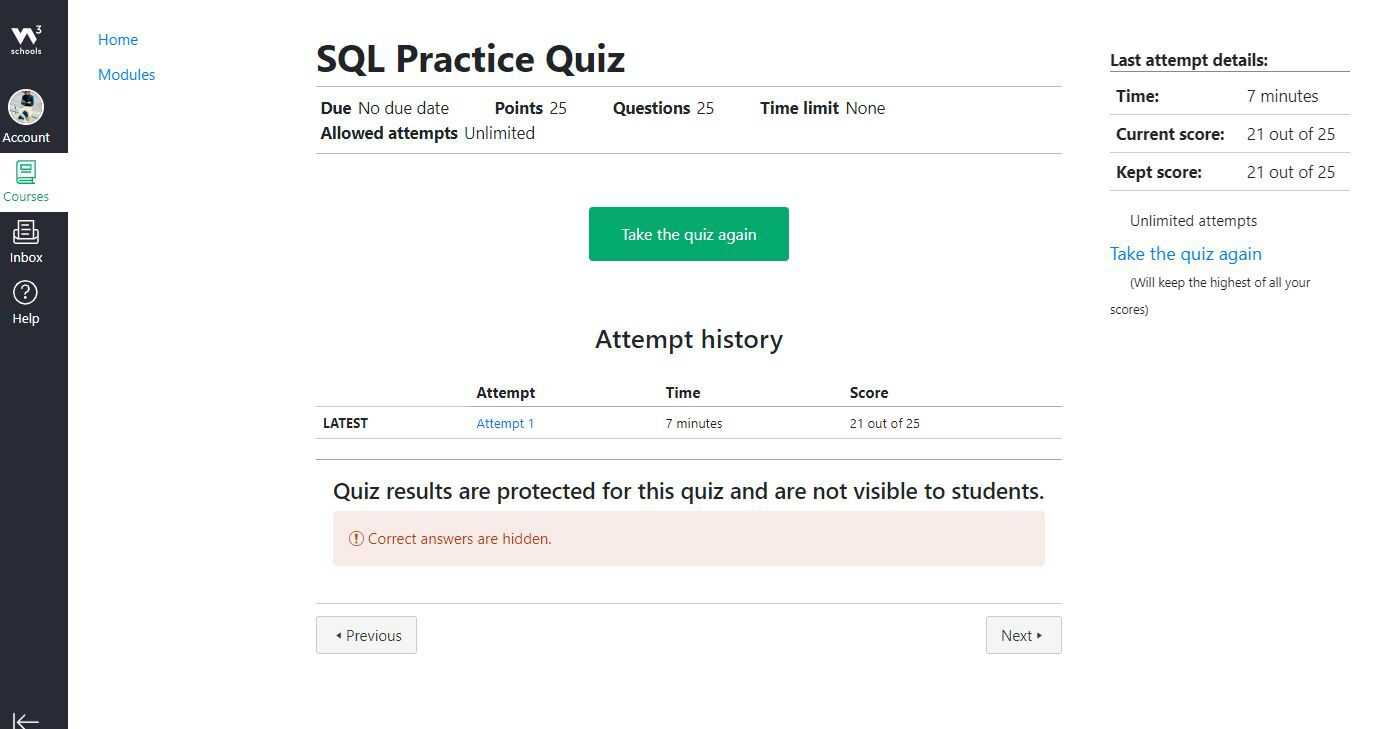Collapse the sidebar with the arrow icon
Viewport: 1389px width, 729px height.
click(x=26, y=720)
